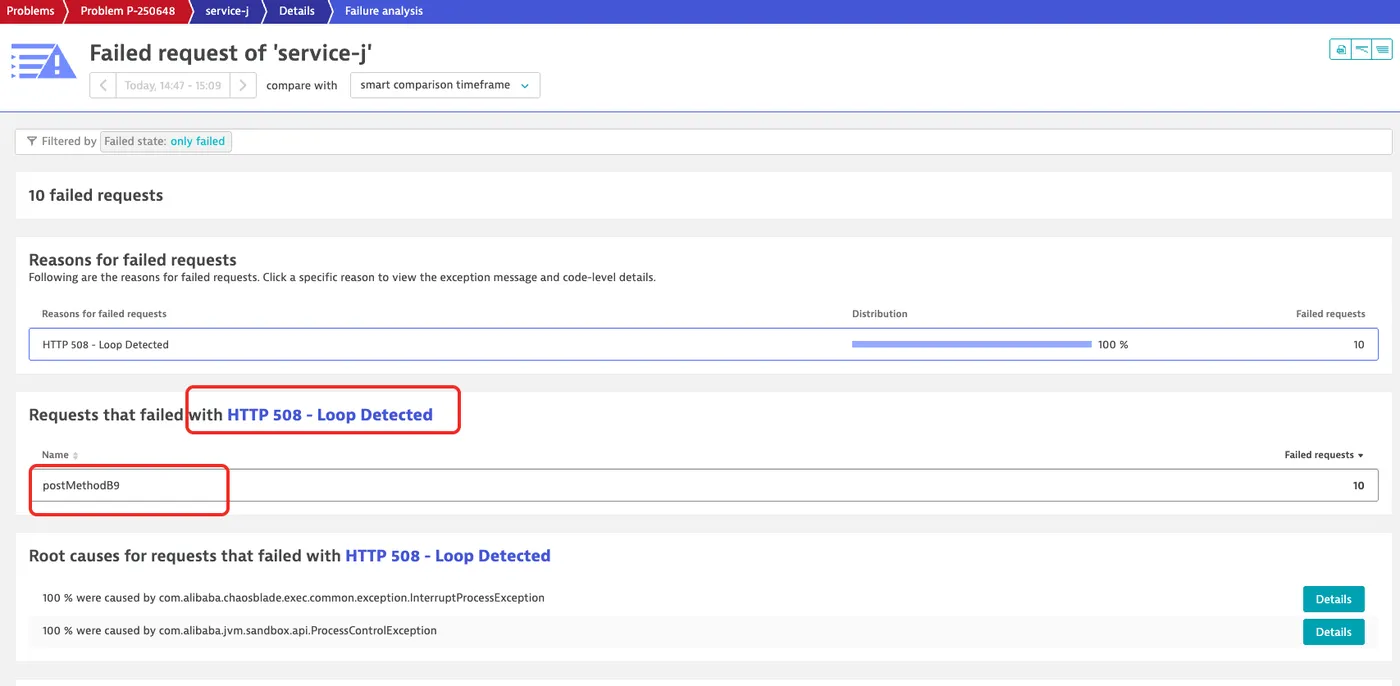Go to previous timeframe arrow
1400x686 pixels.
tap(103, 85)
